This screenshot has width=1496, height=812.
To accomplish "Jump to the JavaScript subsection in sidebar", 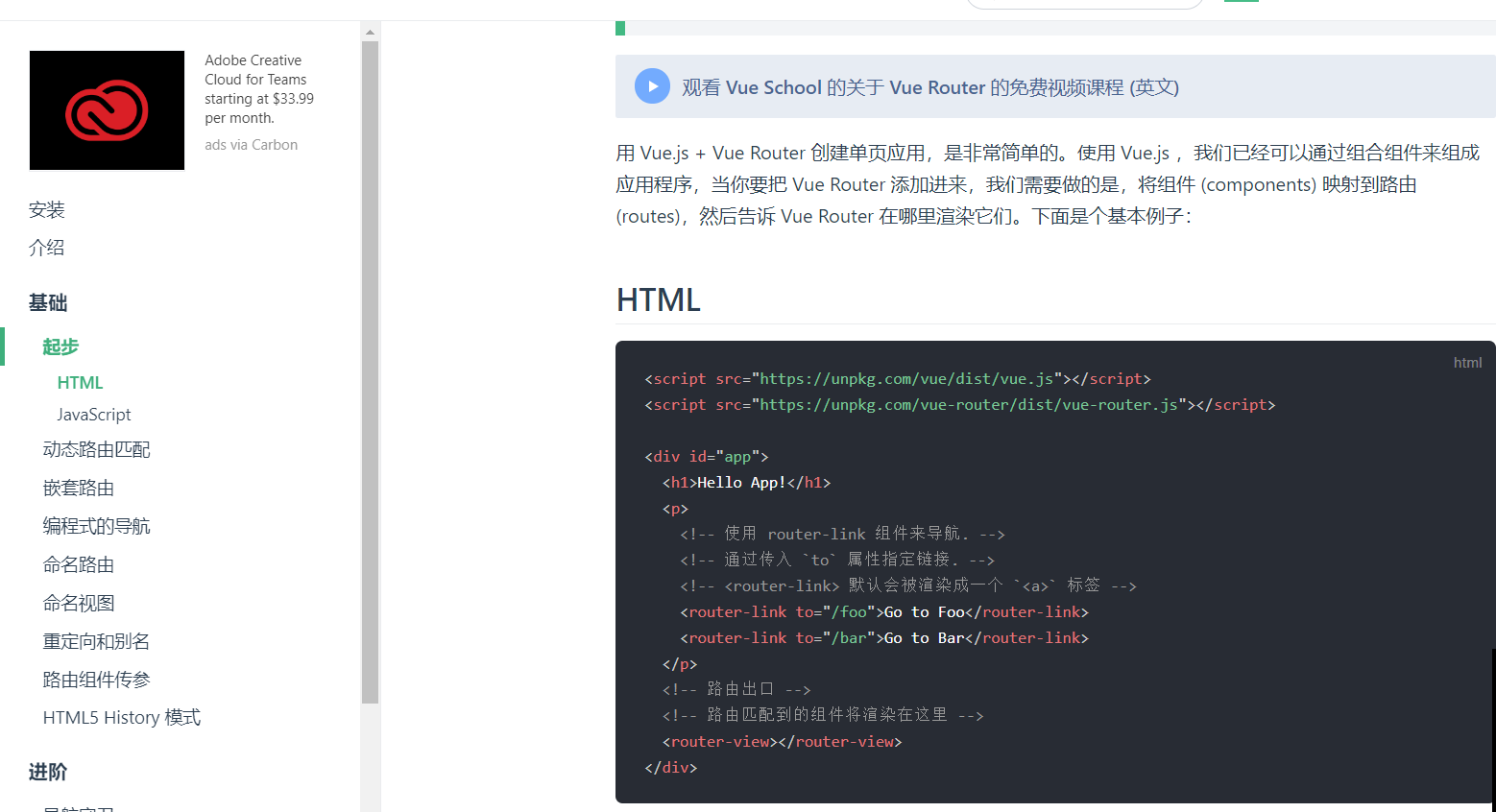I will point(94,415).
